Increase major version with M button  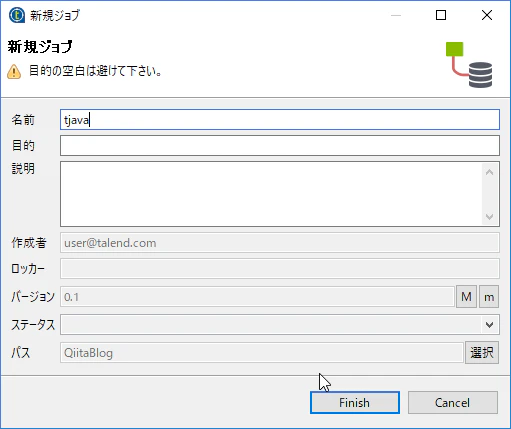click(x=466, y=296)
